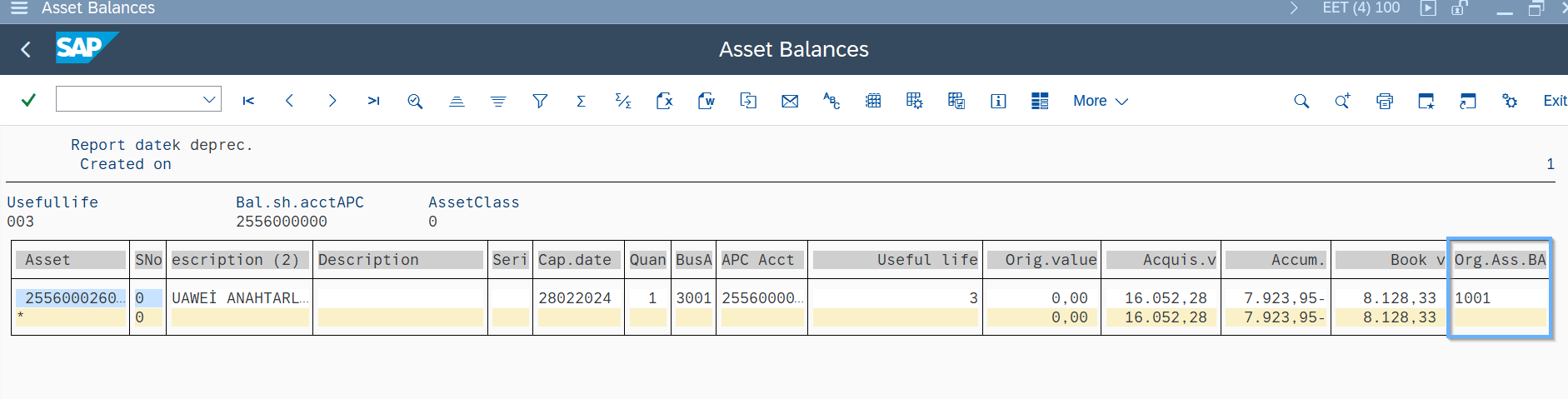
Task: Select asset number 2556000260 cell
Action: pyautogui.click(x=71, y=297)
